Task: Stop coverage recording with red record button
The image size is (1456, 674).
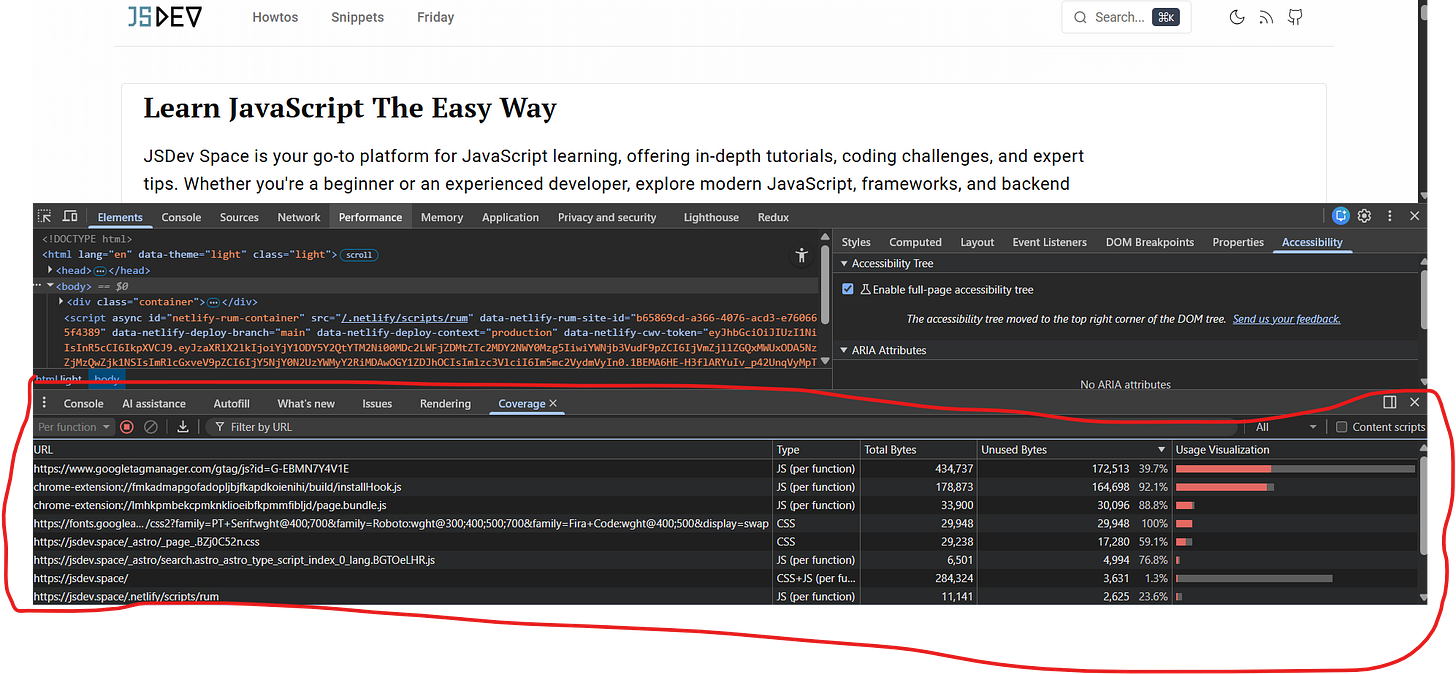Action: tap(127, 427)
